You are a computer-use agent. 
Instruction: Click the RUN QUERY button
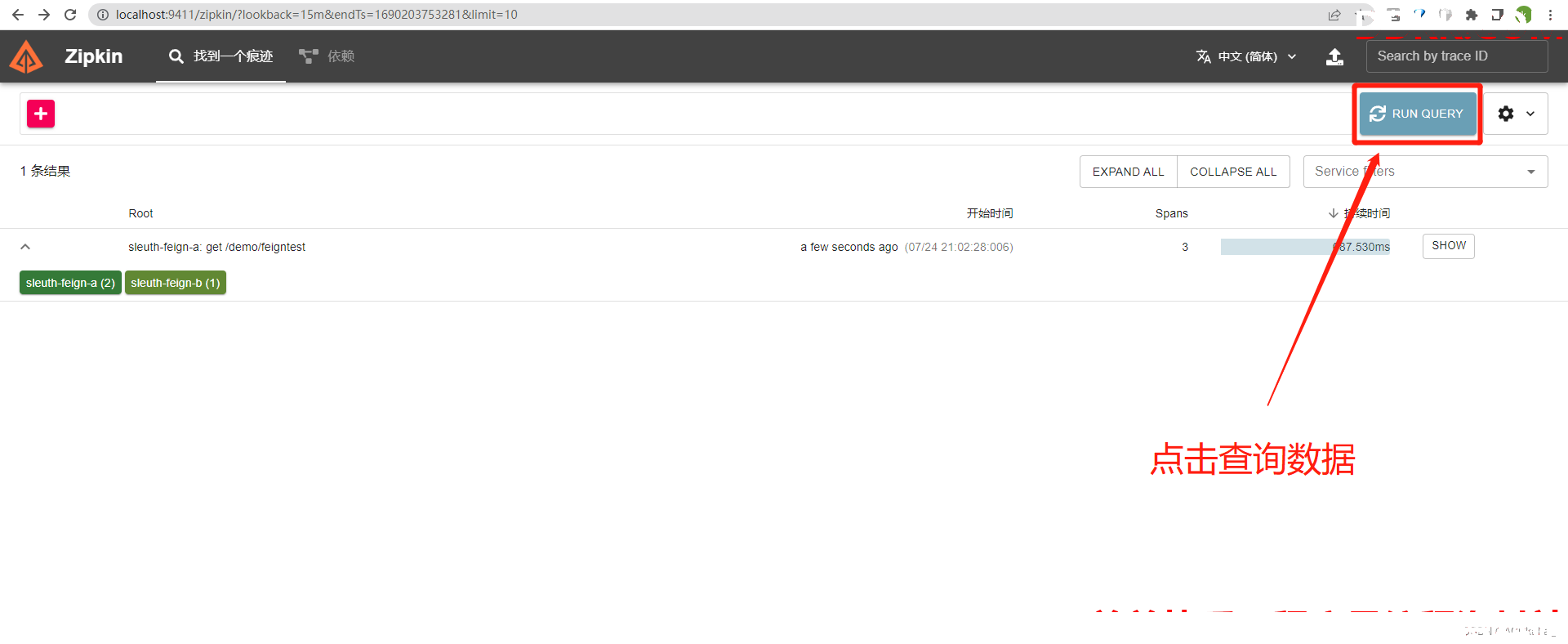point(1418,114)
